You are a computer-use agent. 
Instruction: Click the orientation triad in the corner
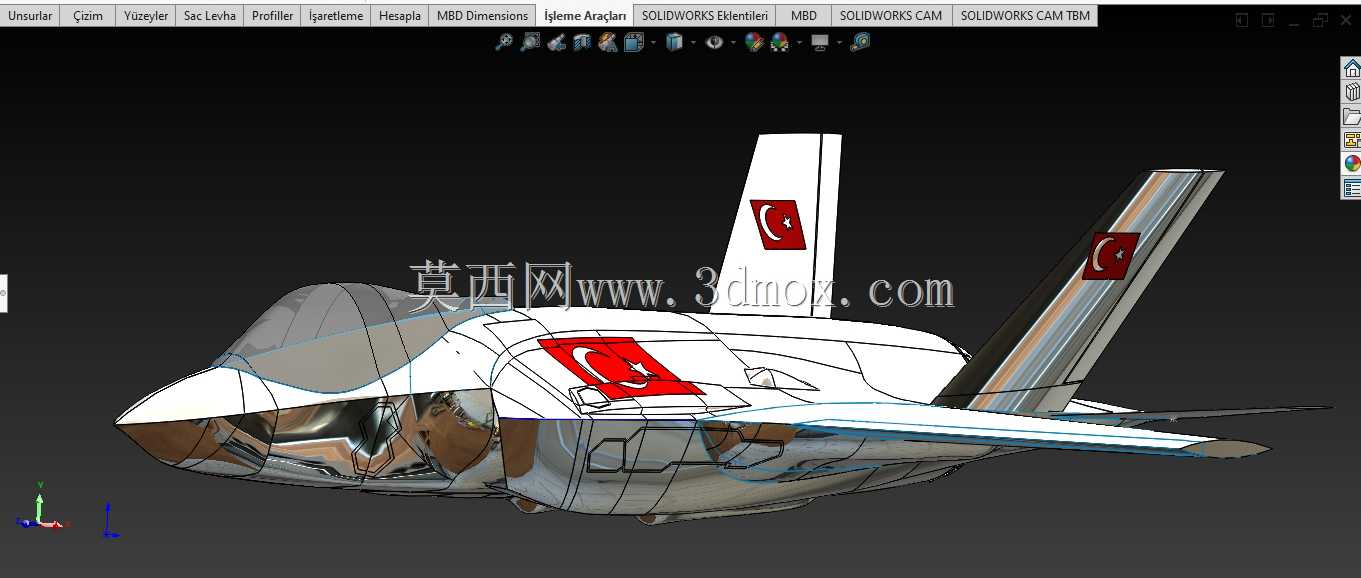[40, 507]
